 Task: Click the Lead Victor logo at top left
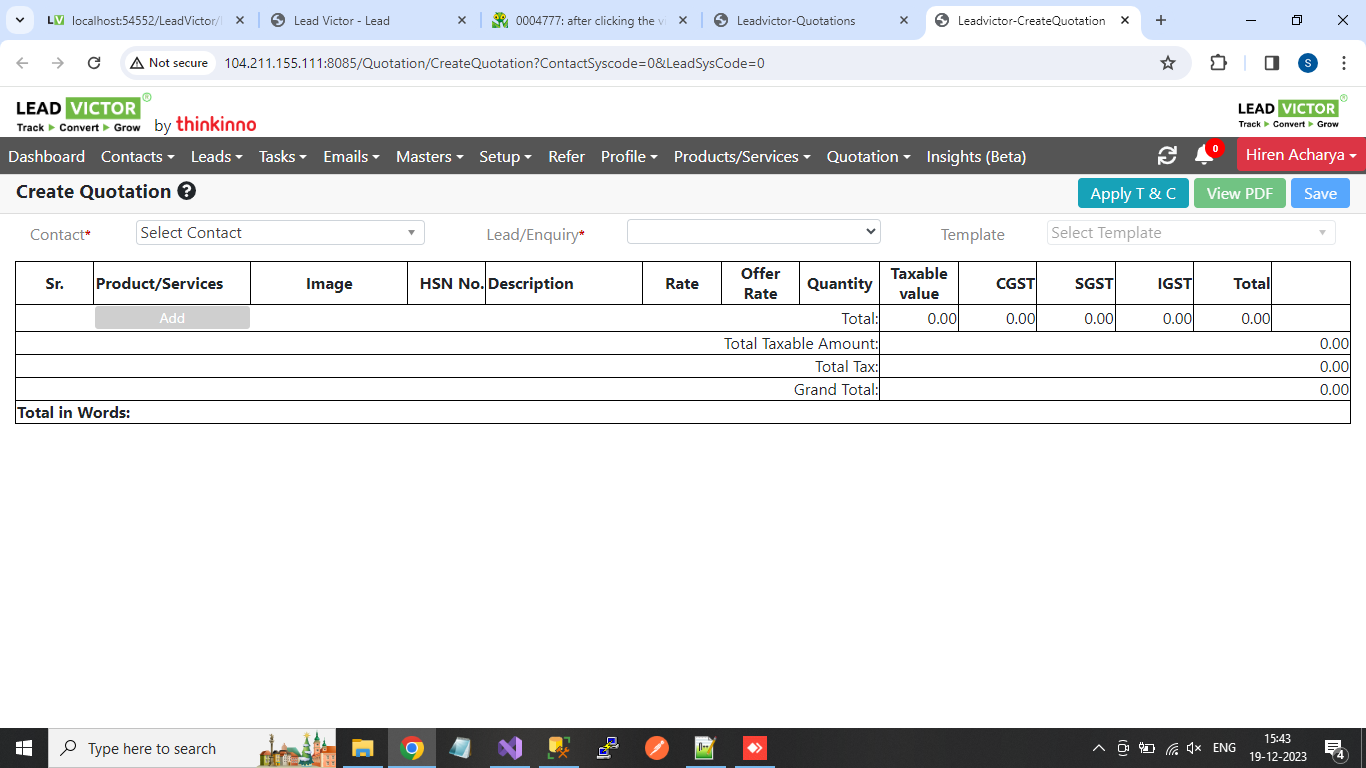pos(84,113)
